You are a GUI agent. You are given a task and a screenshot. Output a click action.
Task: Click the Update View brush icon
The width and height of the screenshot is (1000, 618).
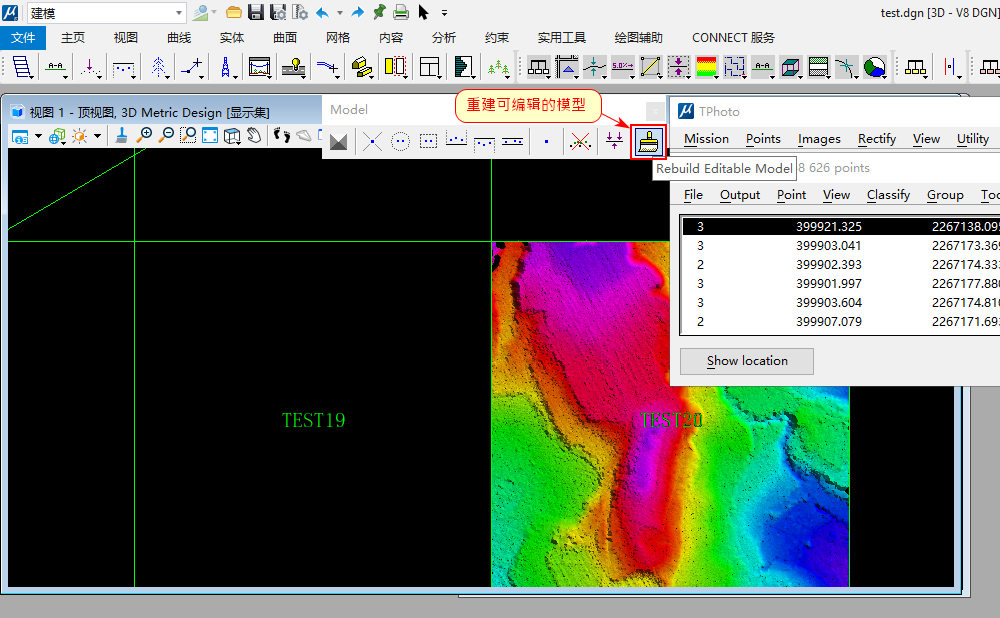[121, 135]
